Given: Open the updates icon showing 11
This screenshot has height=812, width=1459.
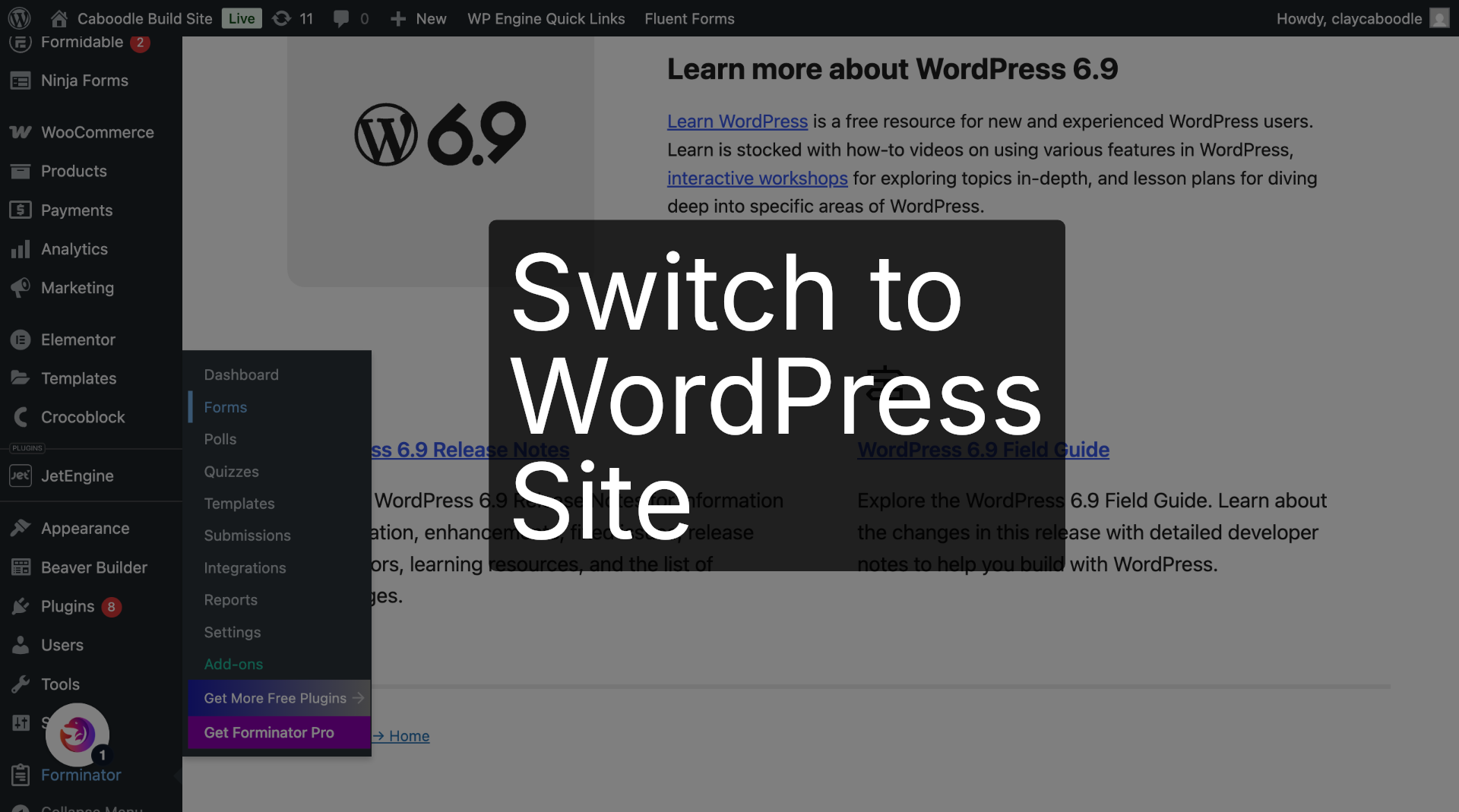Looking at the screenshot, I should pyautogui.click(x=282, y=18).
